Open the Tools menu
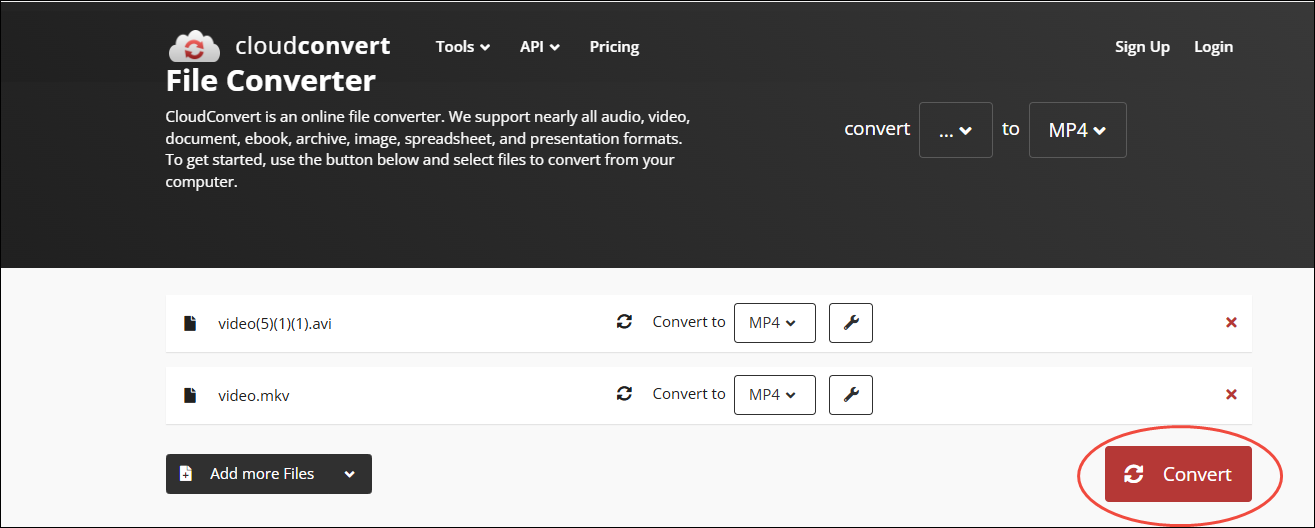 click(463, 47)
